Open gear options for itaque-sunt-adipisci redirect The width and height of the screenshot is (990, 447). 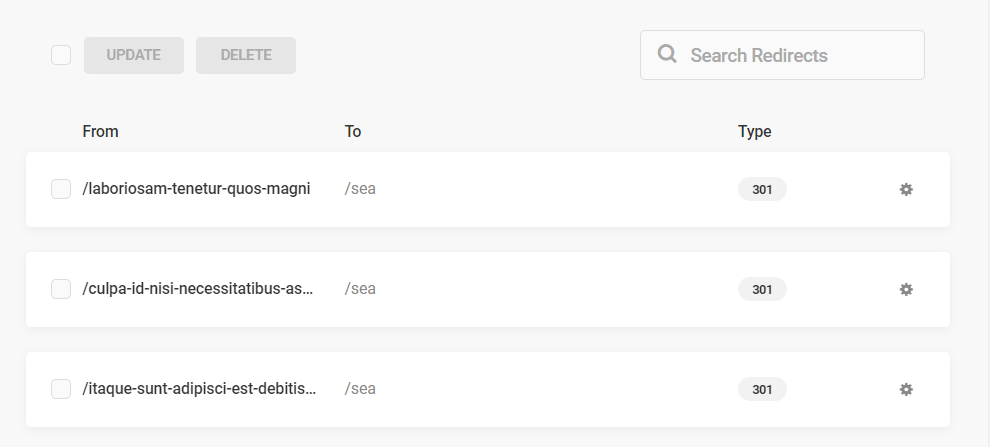pos(906,390)
